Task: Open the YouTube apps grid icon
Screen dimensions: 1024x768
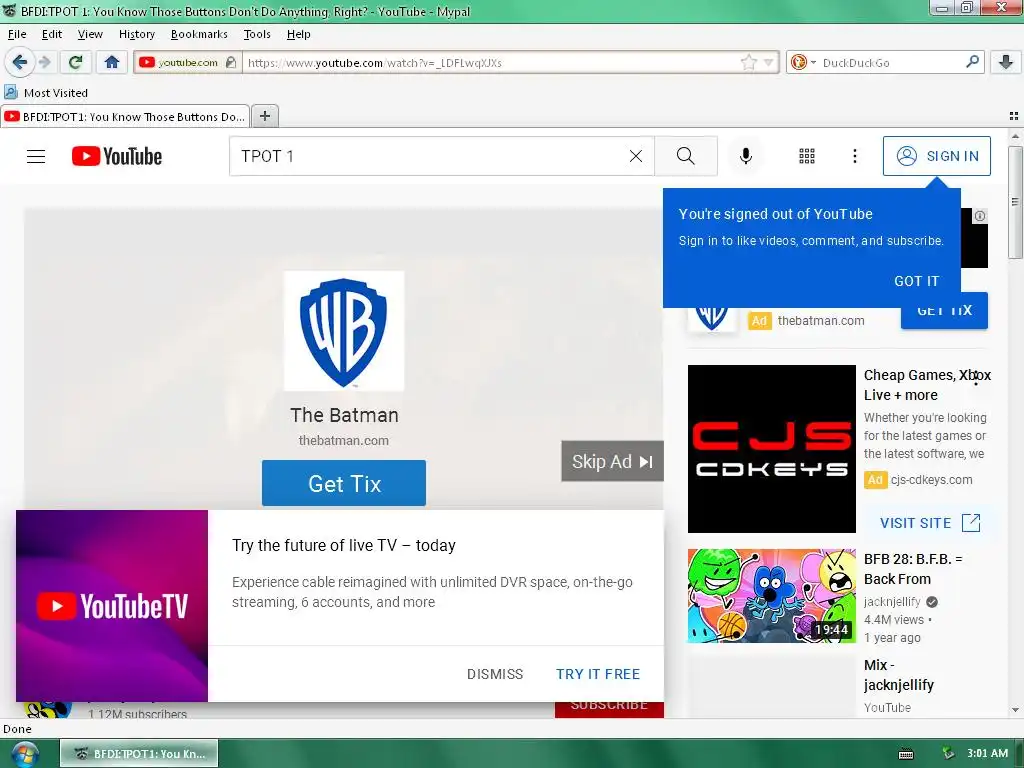Action: pos(807,156)
